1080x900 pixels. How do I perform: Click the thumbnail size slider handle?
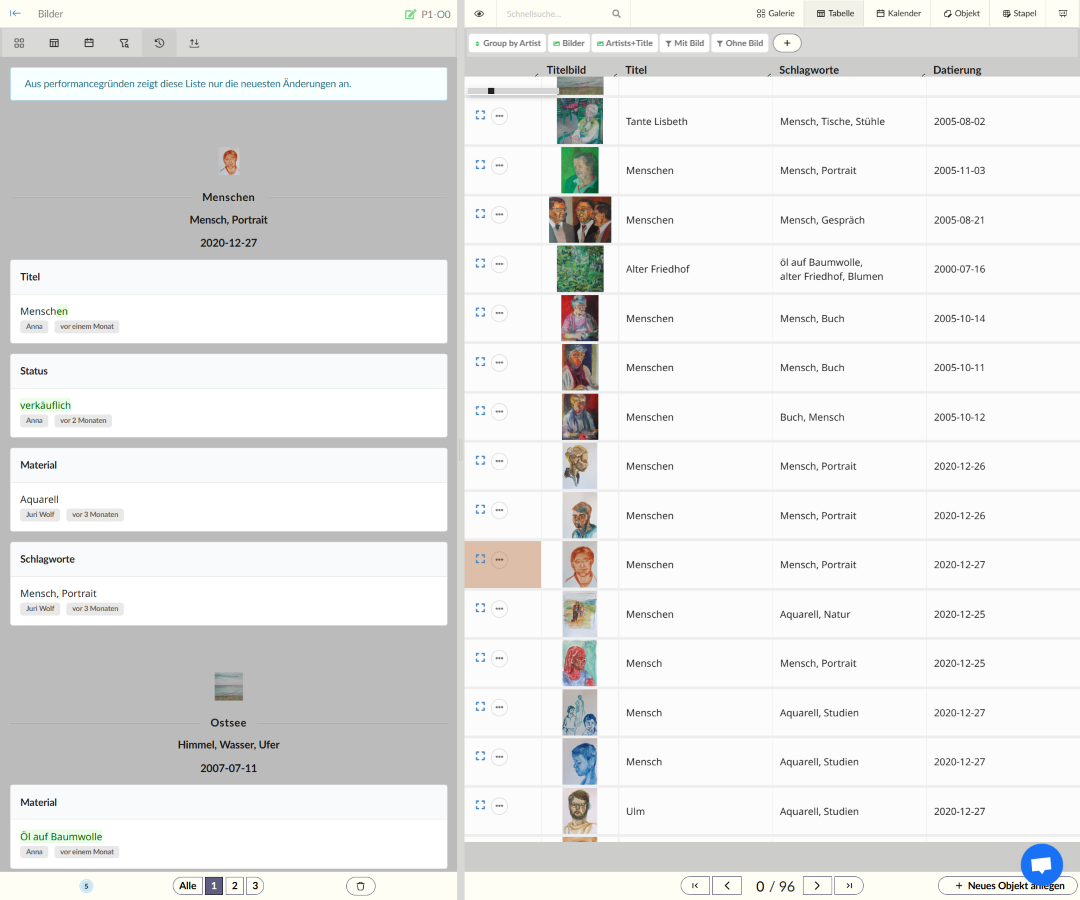(x=491, y=91)
